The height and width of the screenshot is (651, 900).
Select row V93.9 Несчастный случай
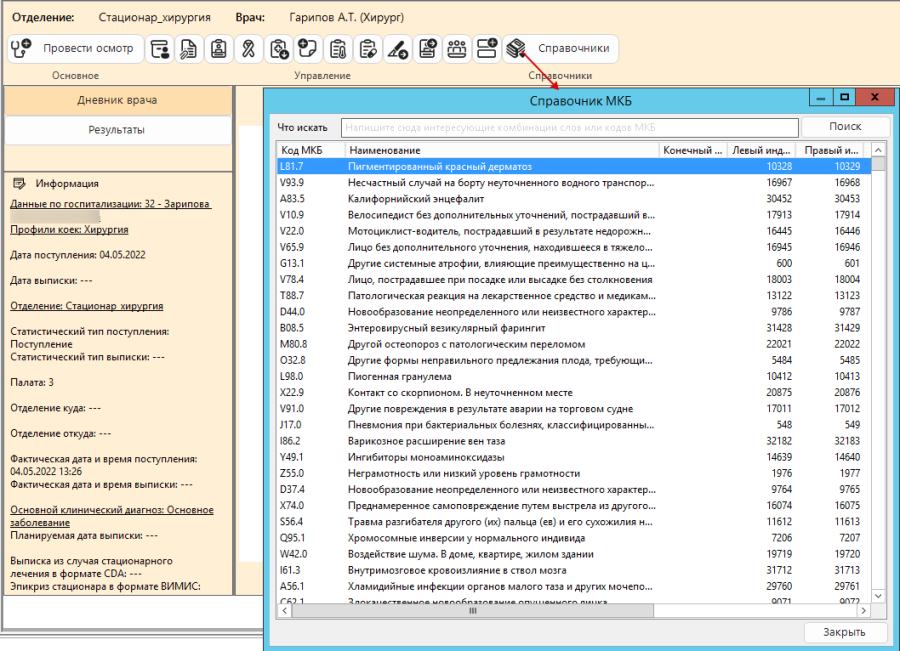tap(574, 183)
